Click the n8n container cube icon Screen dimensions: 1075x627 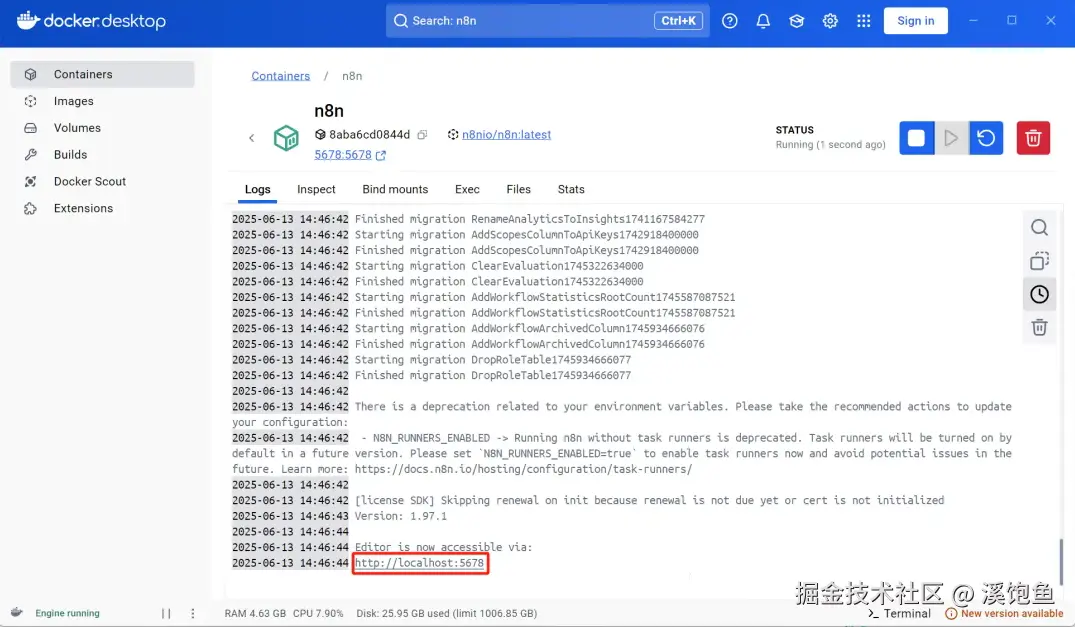point(286,138)
